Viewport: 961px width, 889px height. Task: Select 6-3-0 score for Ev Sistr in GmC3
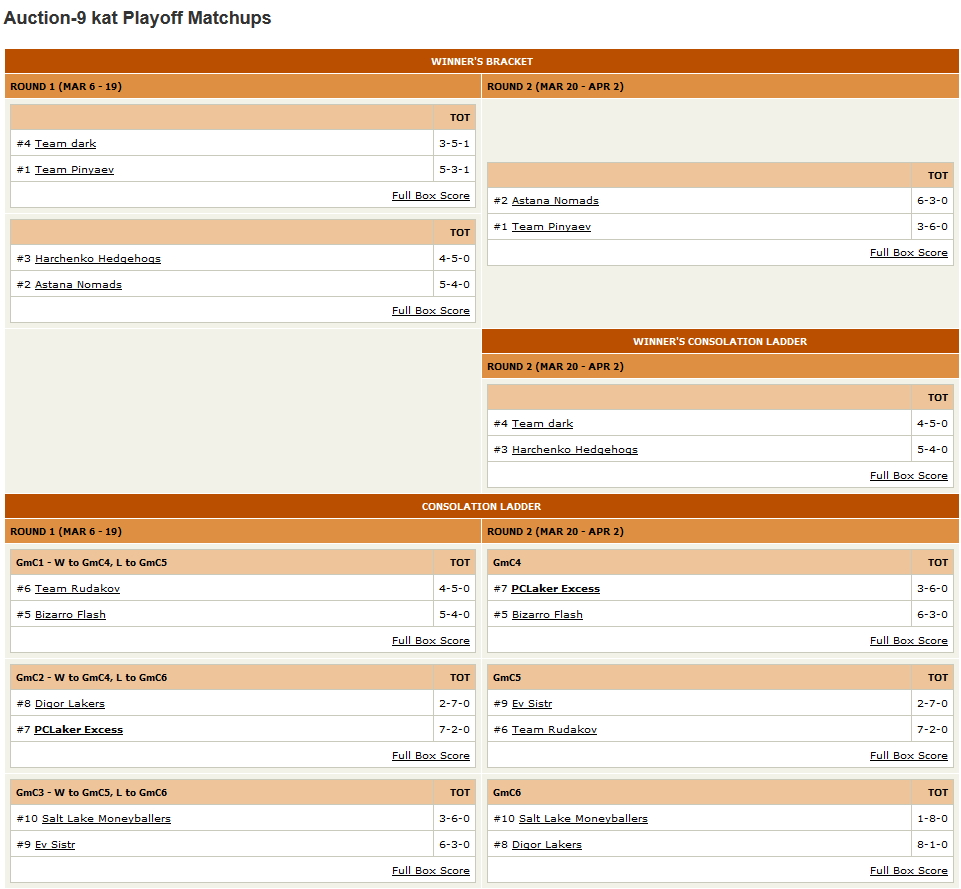point(454,844)
